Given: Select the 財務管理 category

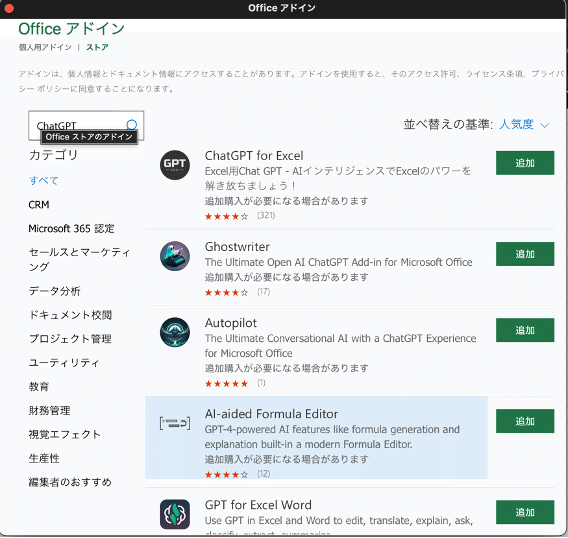Looking at the screenshot, I should (x=49, y=410).
